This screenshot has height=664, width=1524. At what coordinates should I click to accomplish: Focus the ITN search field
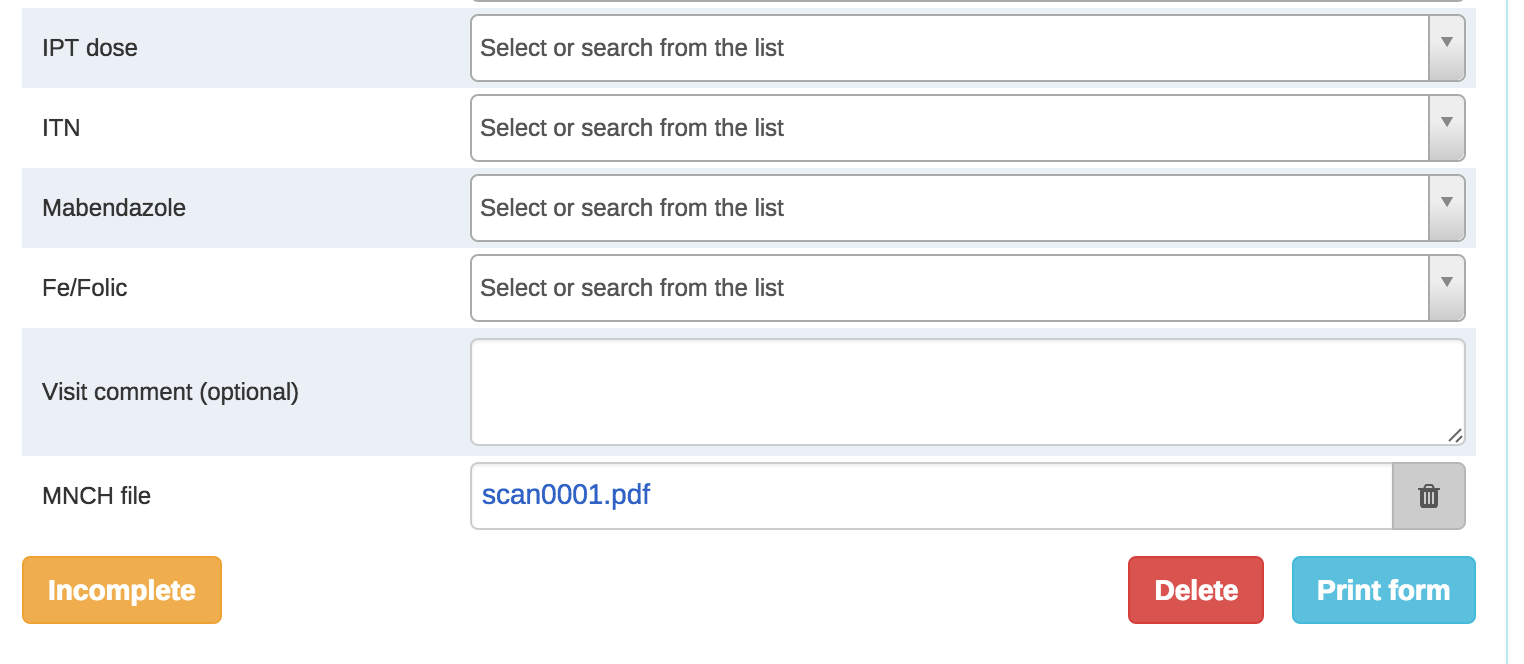click(x=950, y=128)
